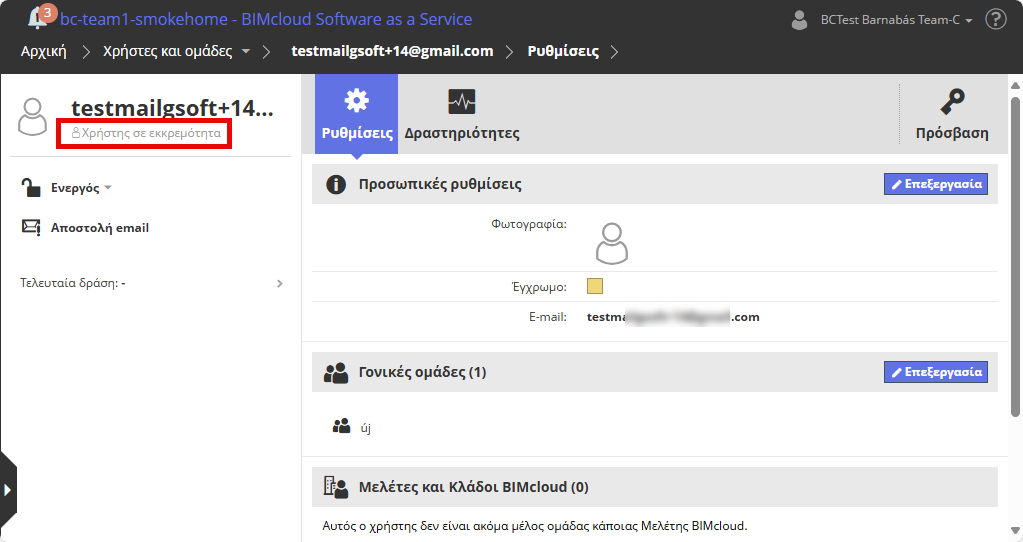
Task: Open the help question mark icon
Action: [x=995, y=19]
